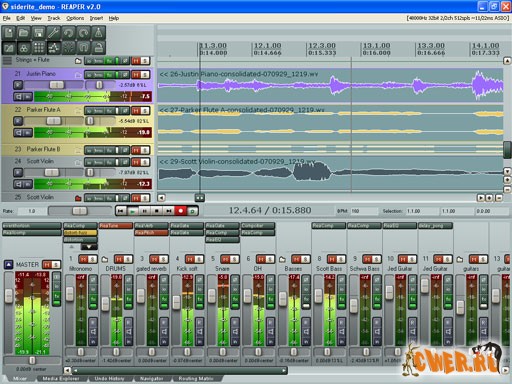This screenshot has width=512, height=384.
Task: Mute the Justin Piano track
Action: [x=136, y=75]
